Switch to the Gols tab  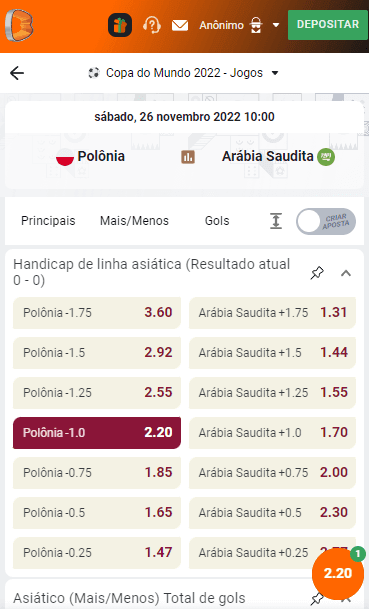pos(217,221)
